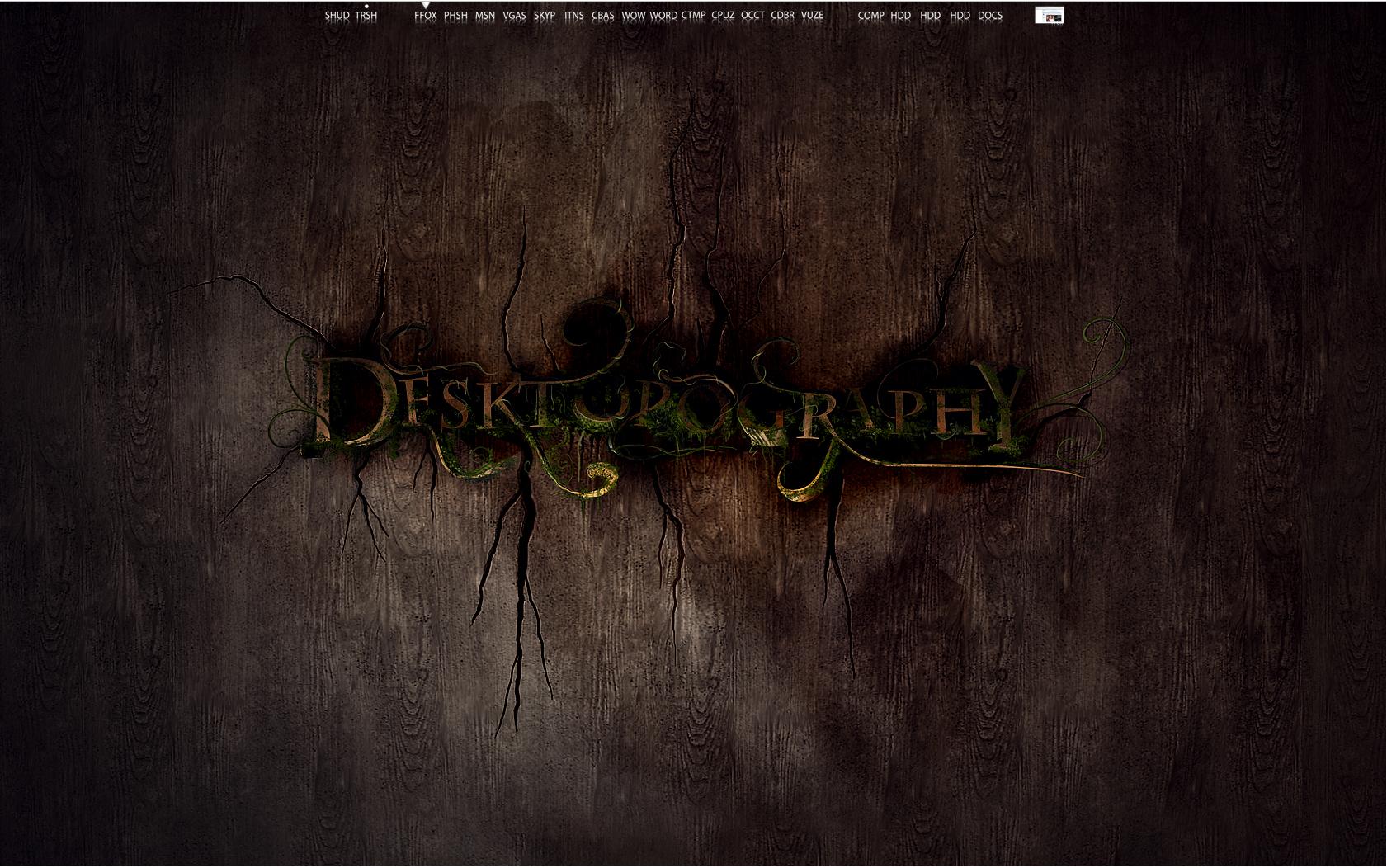Launch the MSN dock shortcut
This screenshot has width=1387, height=868.
[x=485, y=16]
